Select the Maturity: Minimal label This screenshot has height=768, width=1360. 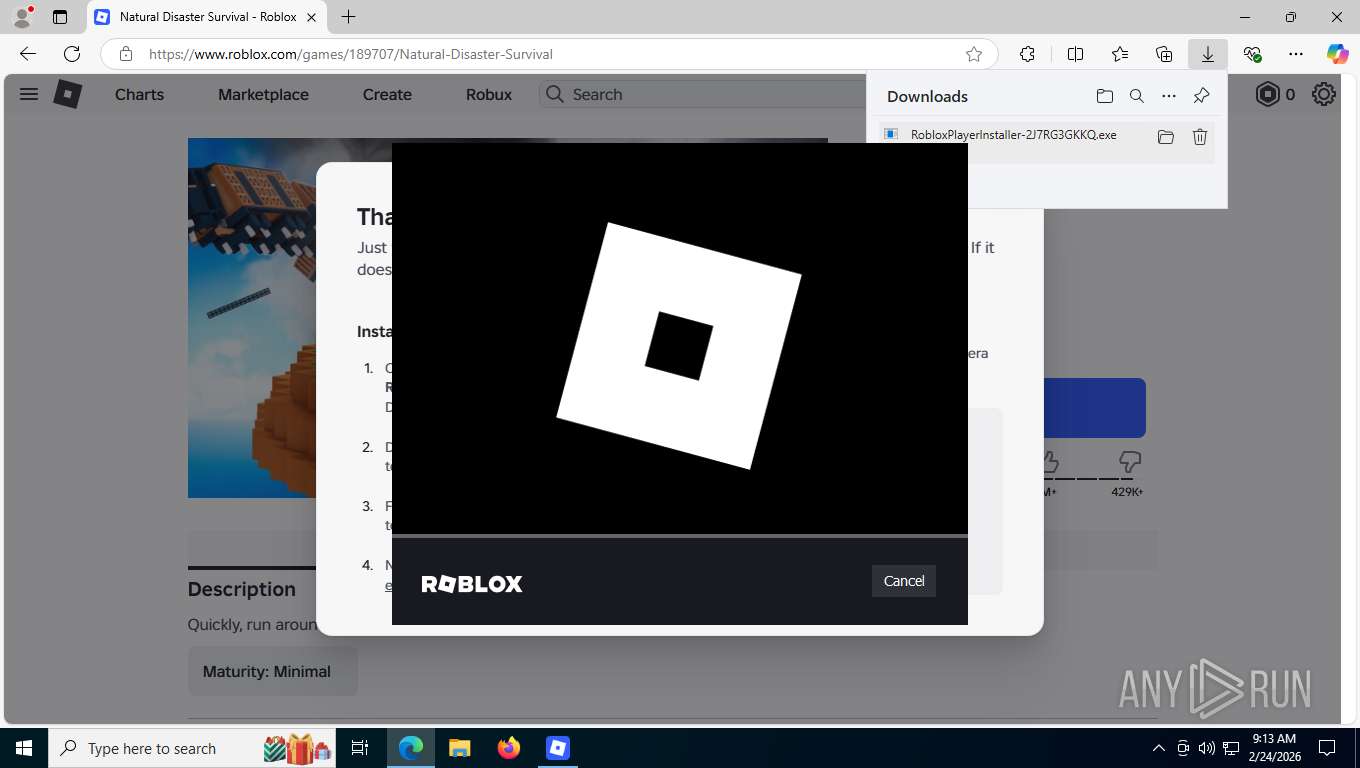click(x=267, y=671)
